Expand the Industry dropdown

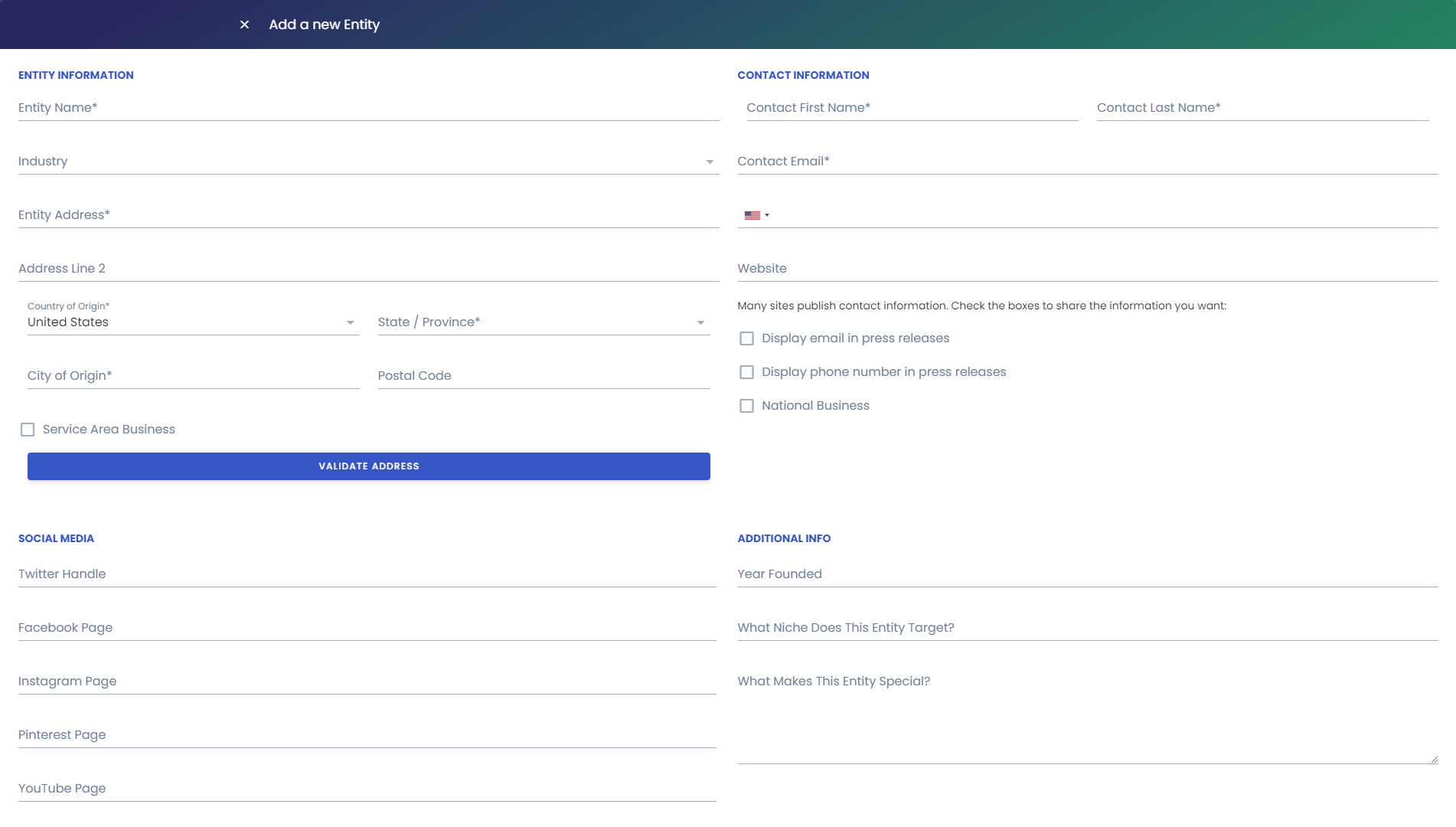368,162
